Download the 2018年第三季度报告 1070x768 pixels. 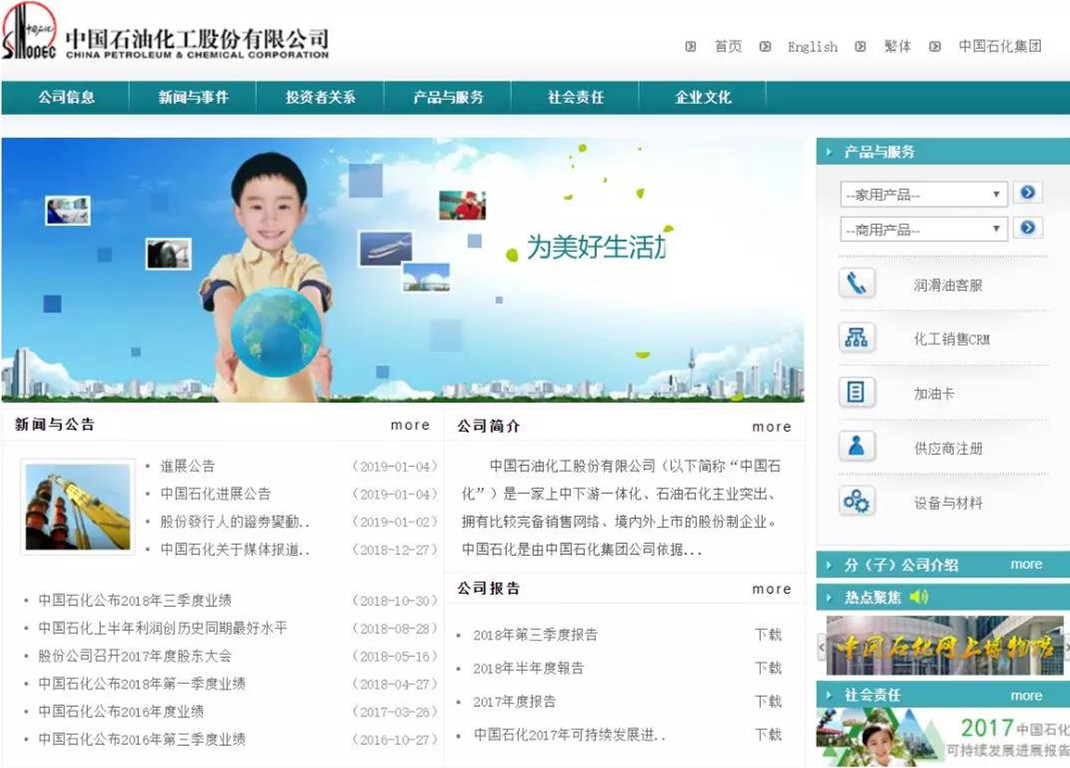pyautogui.click(x=768, y=635)
